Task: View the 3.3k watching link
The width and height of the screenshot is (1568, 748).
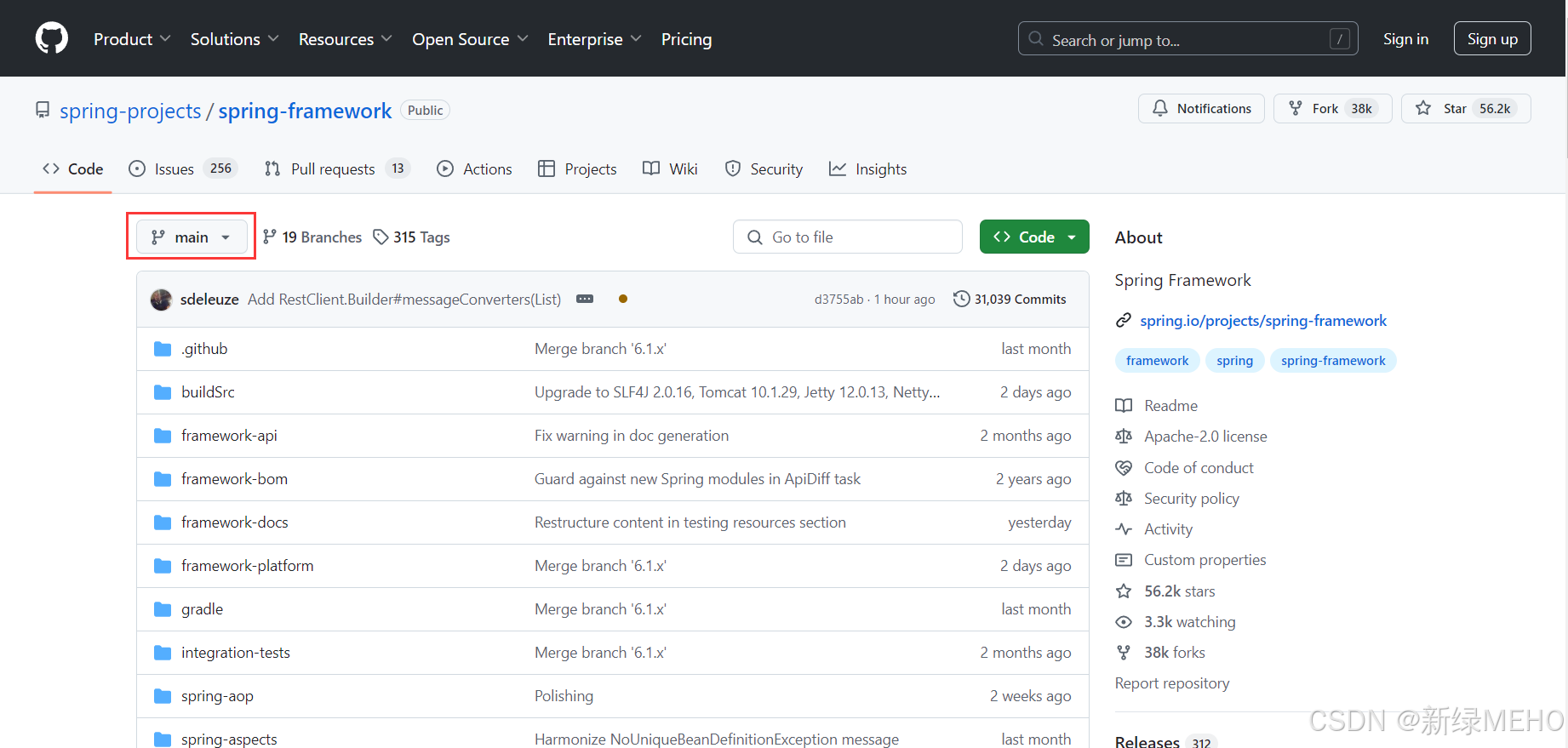Action: [1176, 622]
